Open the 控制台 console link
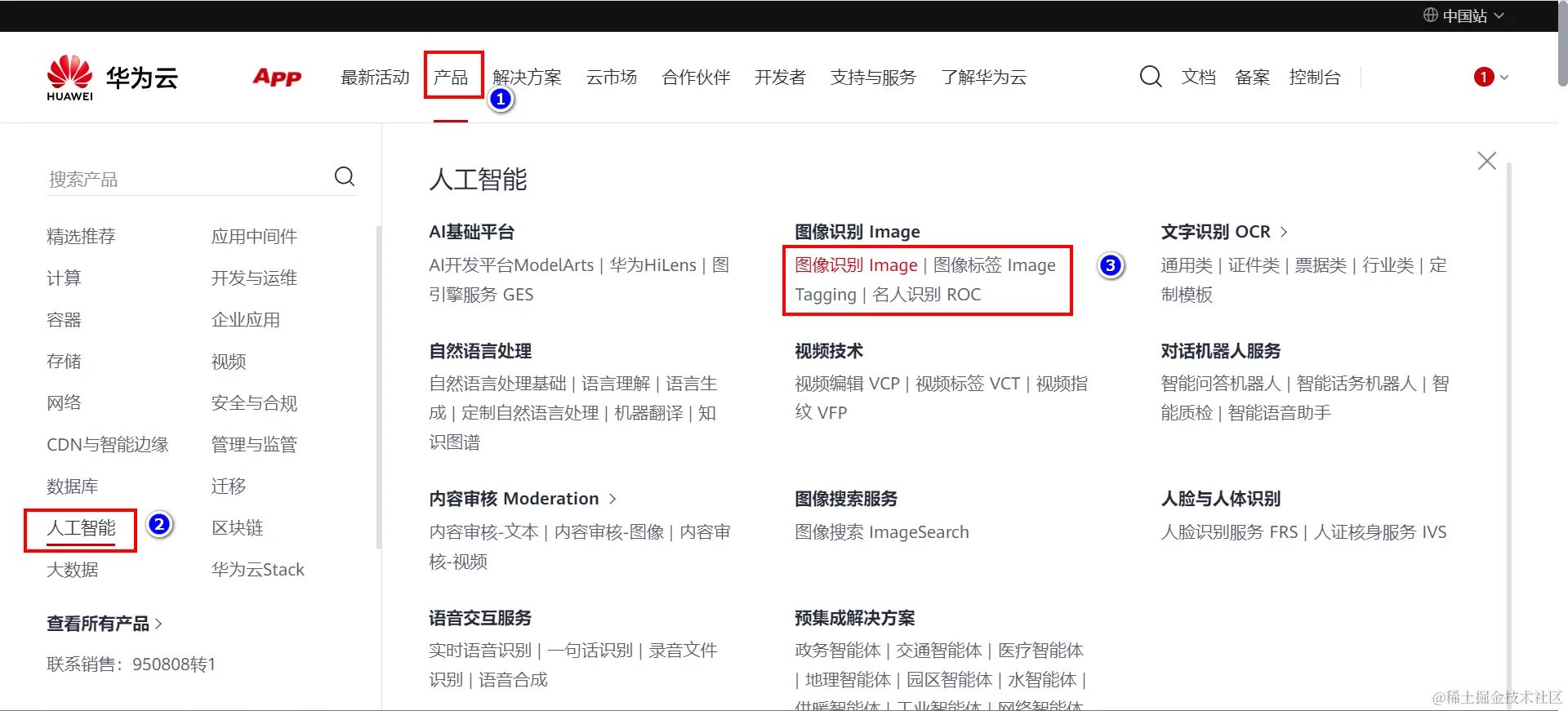This screenshot has height=711, width=1568. [x=1315, y=78]
